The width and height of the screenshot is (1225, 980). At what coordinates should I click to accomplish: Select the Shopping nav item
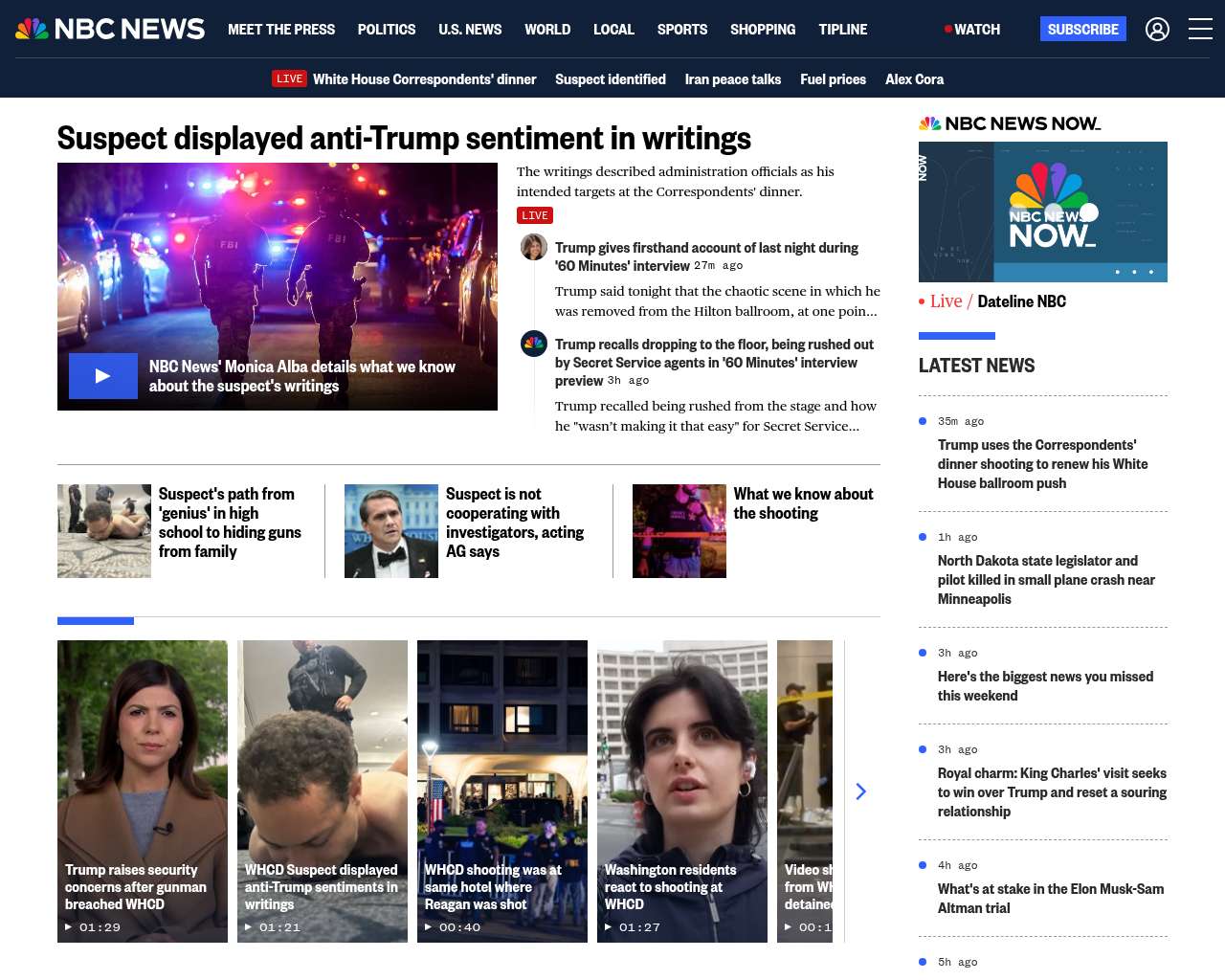[762, 30]
